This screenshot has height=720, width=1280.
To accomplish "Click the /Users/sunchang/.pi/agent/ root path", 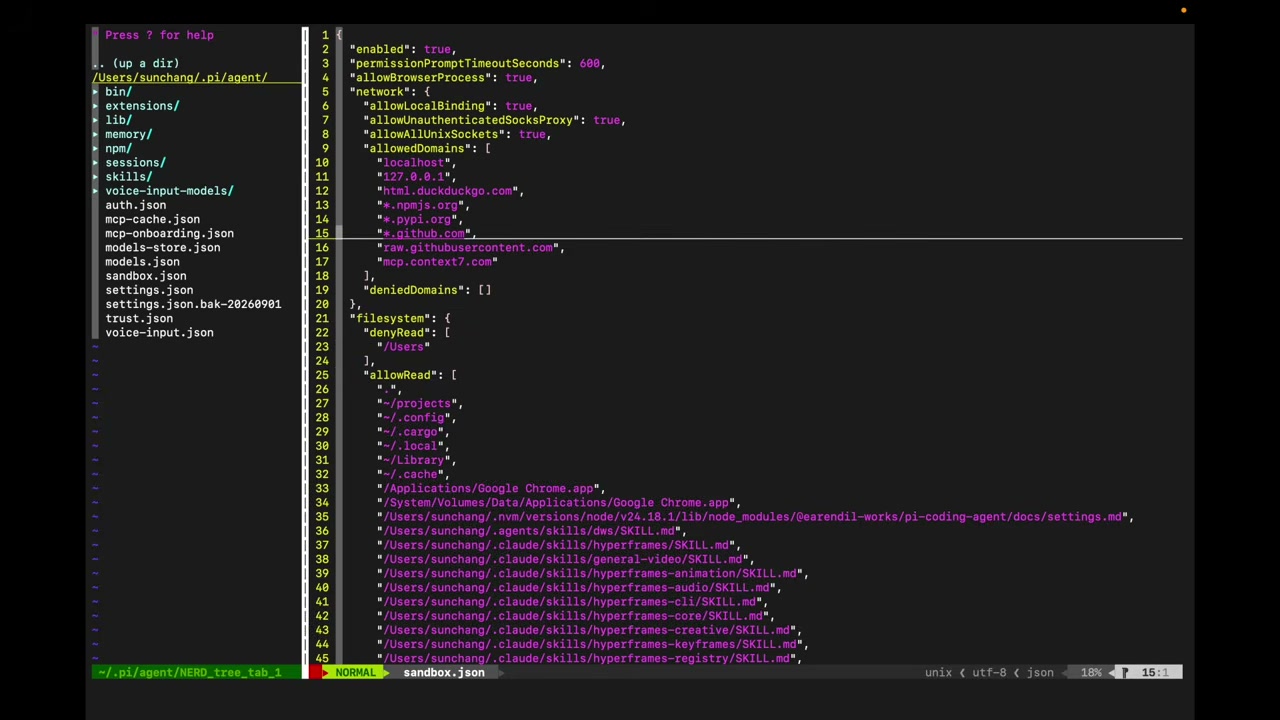I will point(180,78).
